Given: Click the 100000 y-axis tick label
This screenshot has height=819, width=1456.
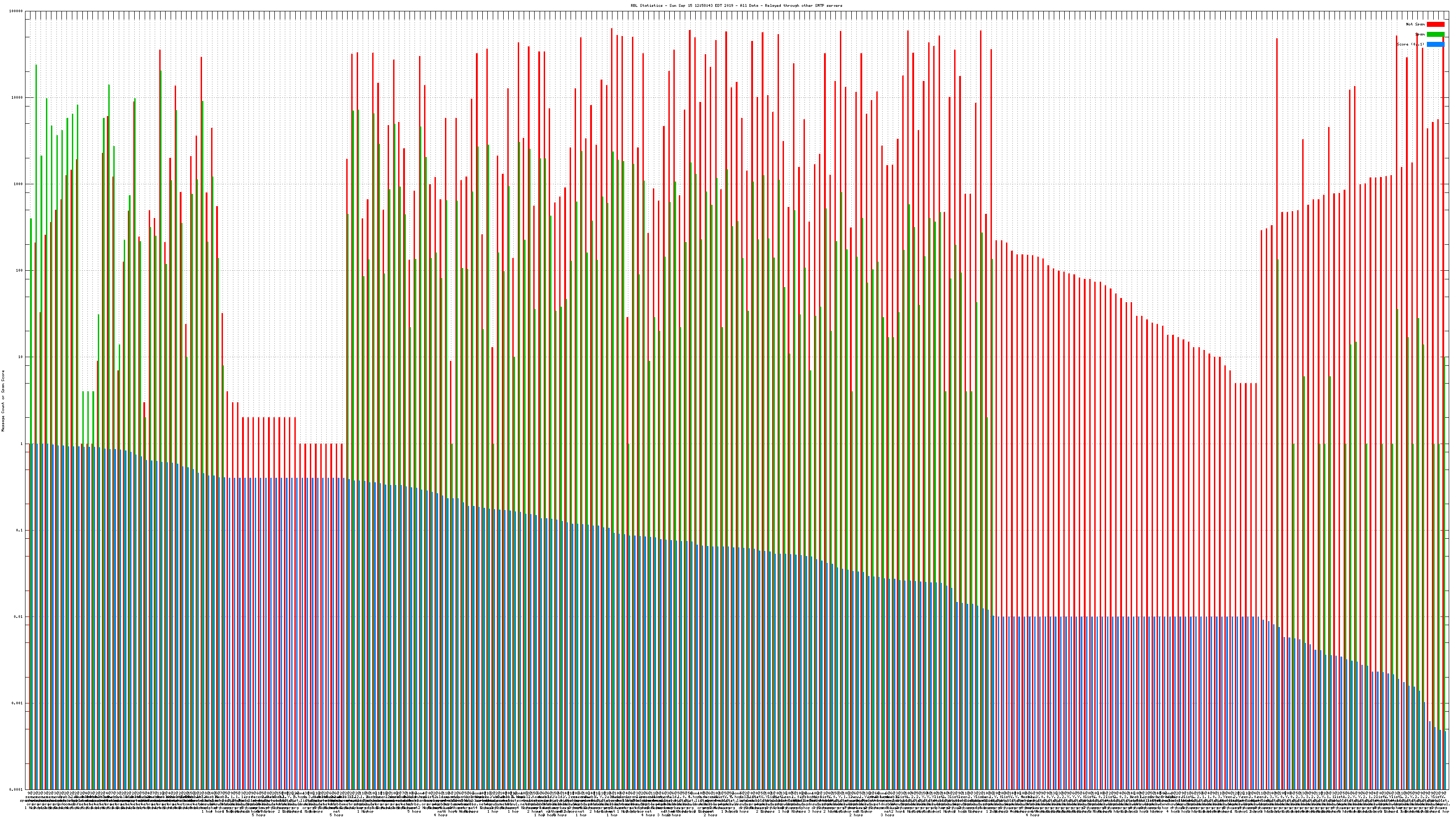Looking at the screenshot, I should [16, 11].
